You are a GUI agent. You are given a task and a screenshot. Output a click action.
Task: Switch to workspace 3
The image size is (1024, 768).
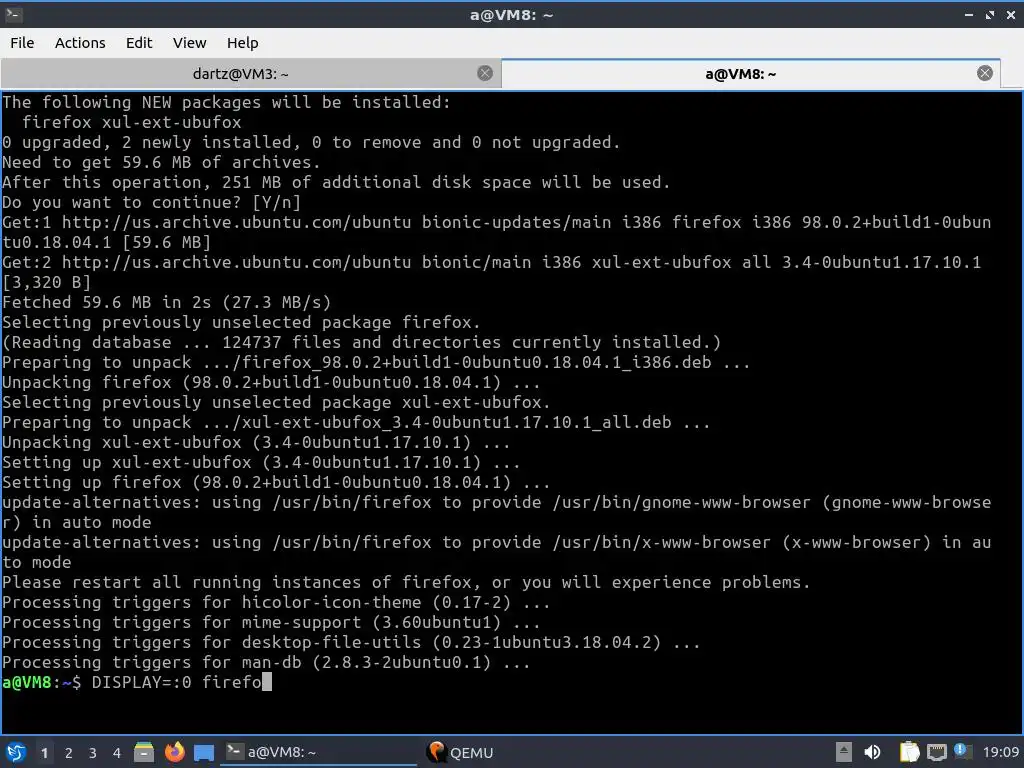pyautogui.click(x=93, y=753)
